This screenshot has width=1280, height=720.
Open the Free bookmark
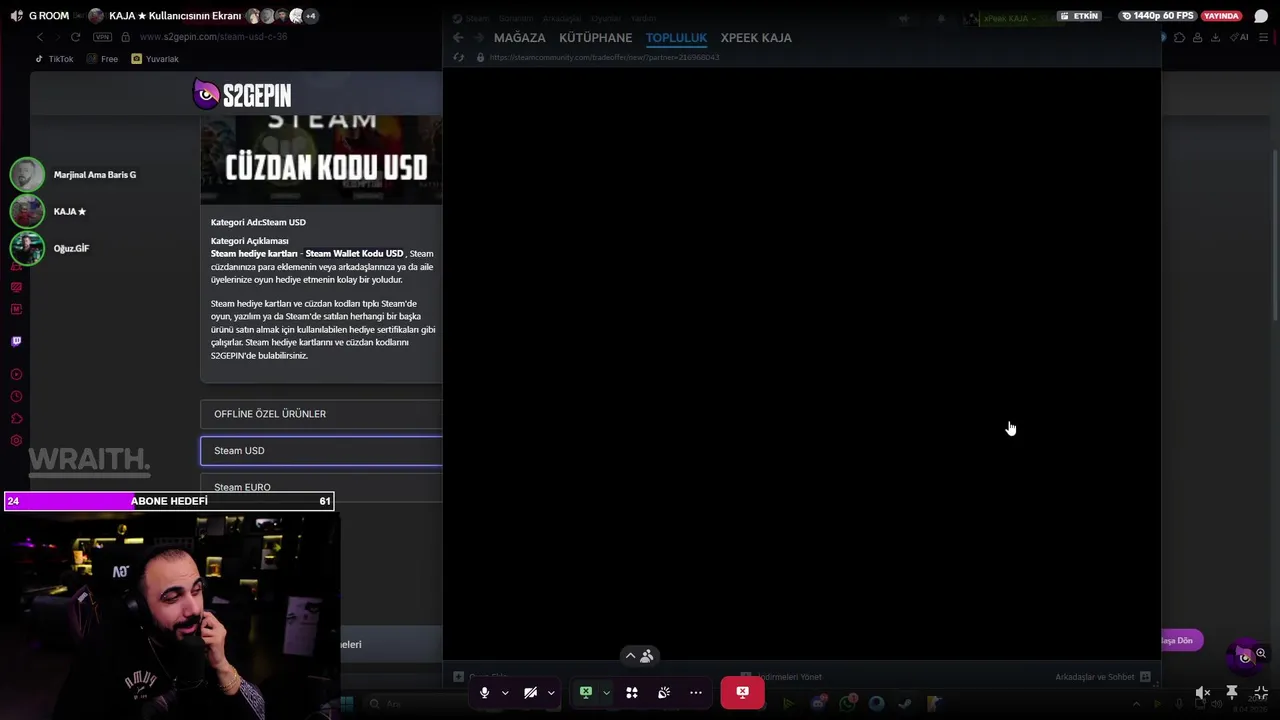pyautogui.click(x=103, y=59)
